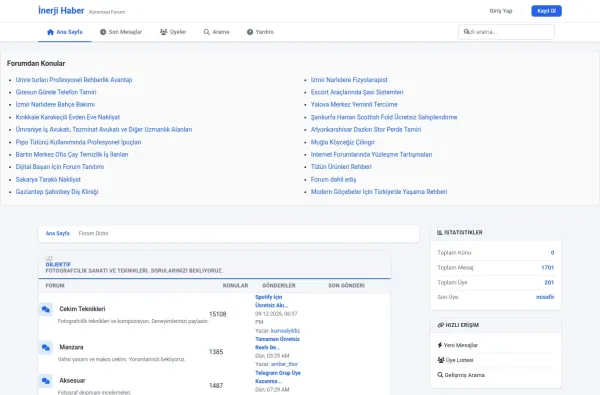Open Muğla Köyceğiz Çilingir topic
The image size is (600, 395).
[342, 142]
